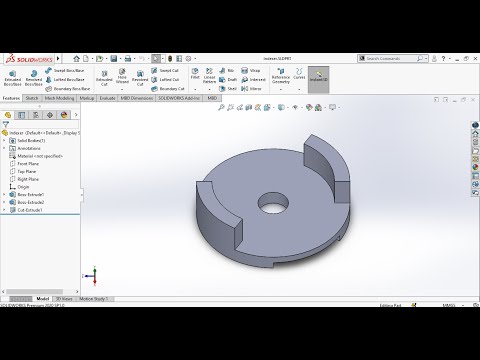480x360 pixels.
Task: Choose the Swept Boss/Base command
Action: click(x=65, y=71)
